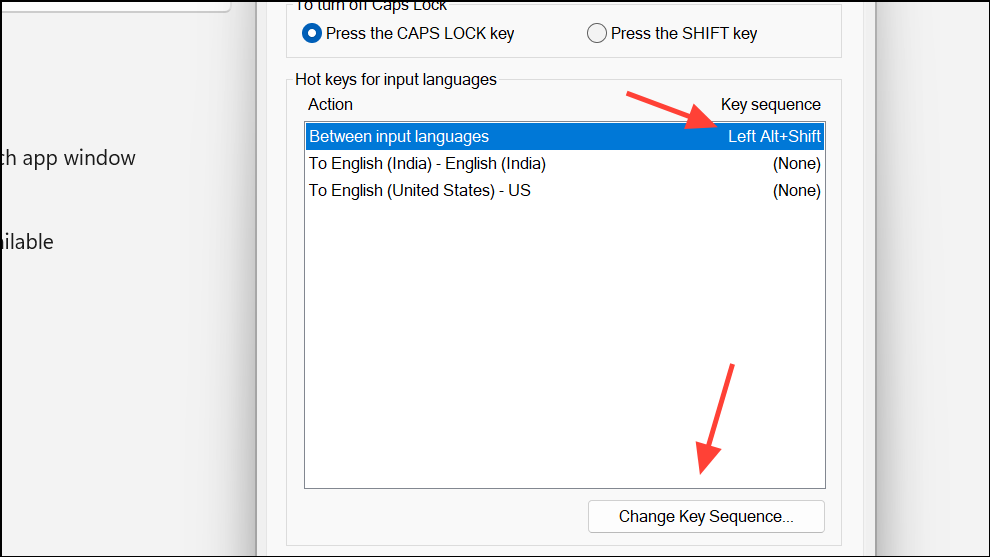Click red arrow pointing at Change Key Sequence

tap(718, 420)
